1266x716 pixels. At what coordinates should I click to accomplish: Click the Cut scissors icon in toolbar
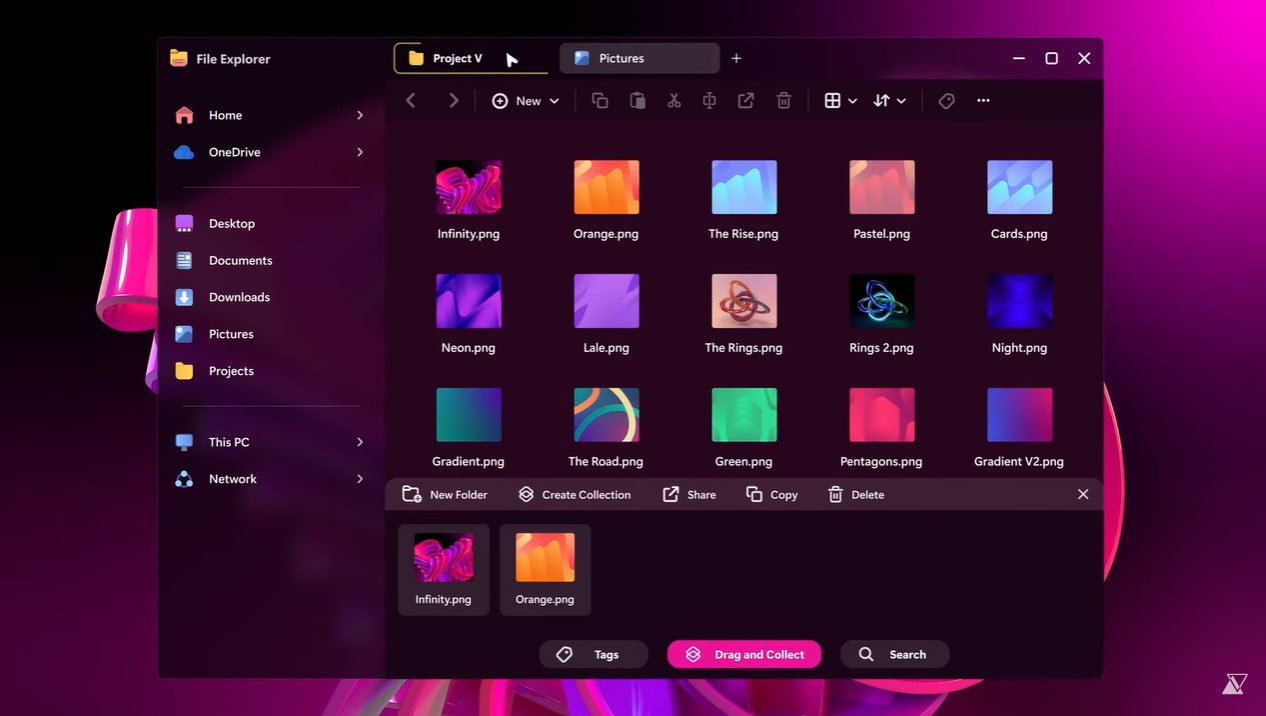point(674,101)
